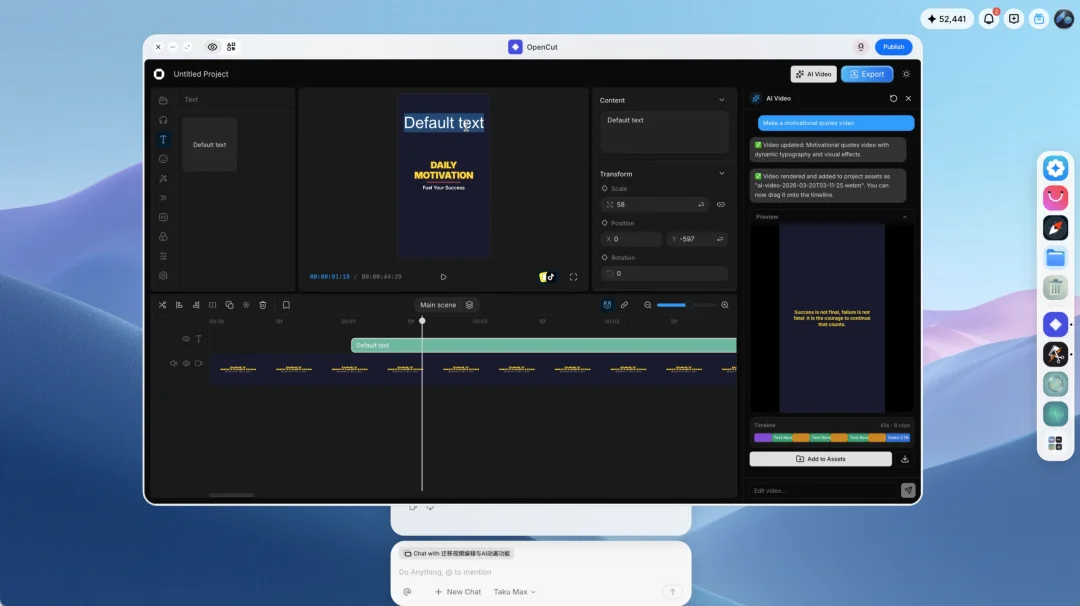The image size is (1080, 606).
Task: Download the AI-generated video with download icon
Action: [905, 459]
